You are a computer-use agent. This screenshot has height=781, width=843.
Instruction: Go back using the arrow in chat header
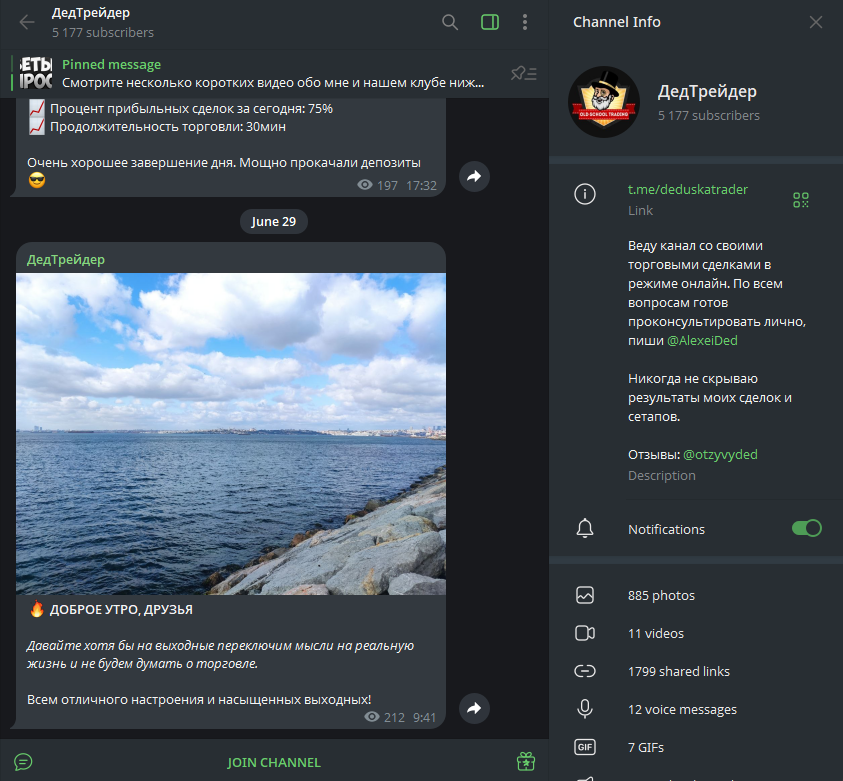[x=26, y=22]
